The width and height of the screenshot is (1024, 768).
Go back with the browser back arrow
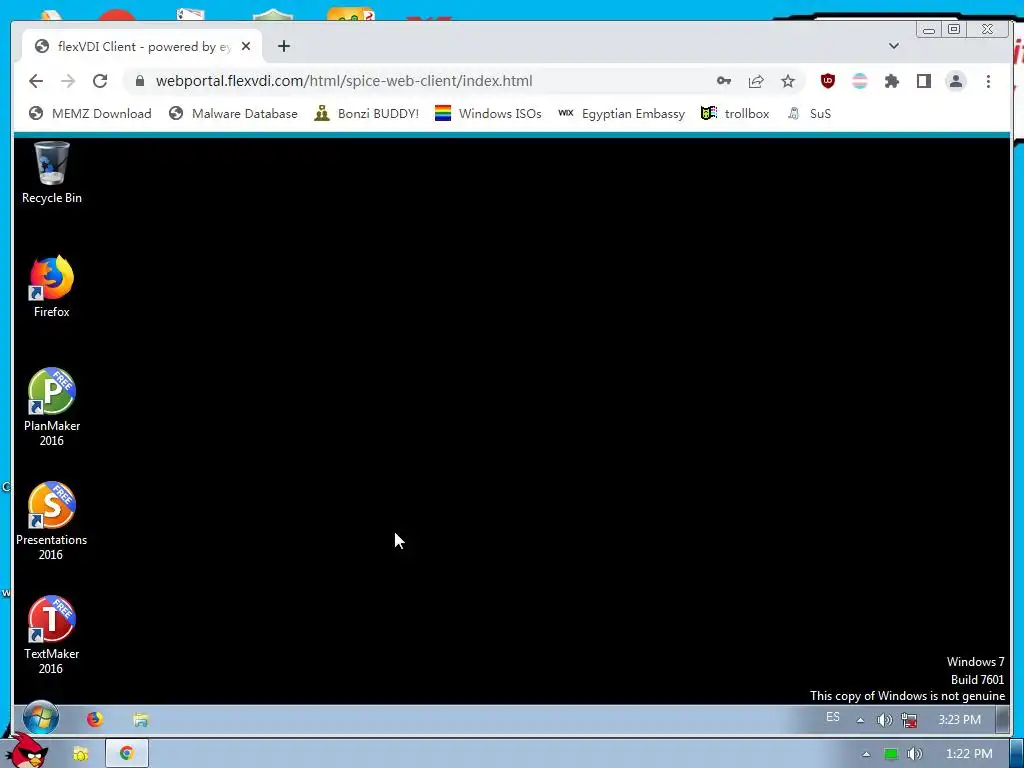coord(36,81)
